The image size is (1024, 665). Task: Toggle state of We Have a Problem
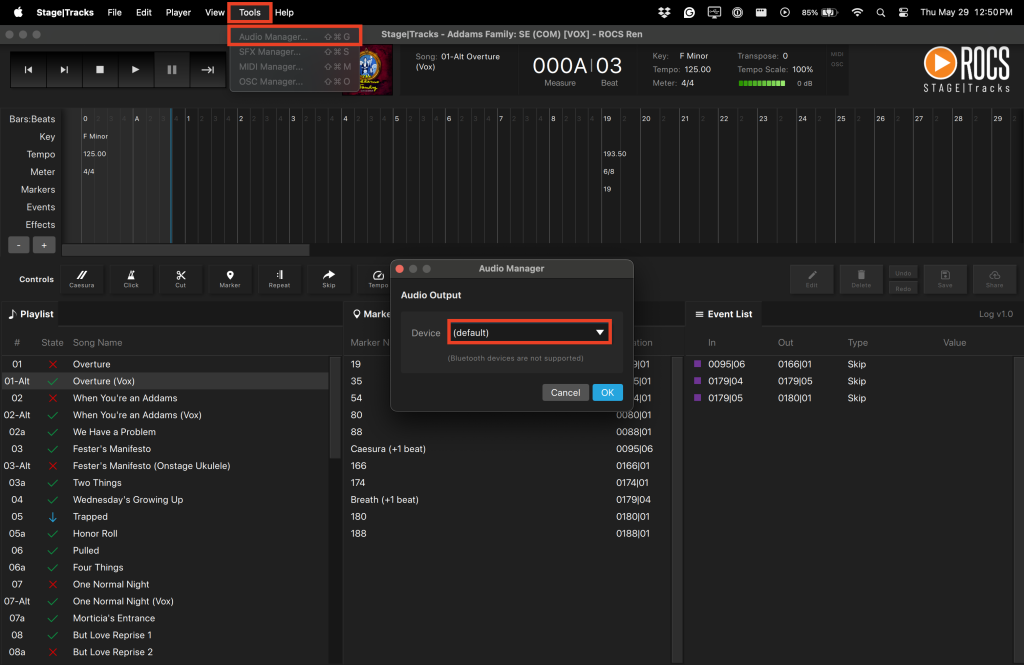click(53, 432)
